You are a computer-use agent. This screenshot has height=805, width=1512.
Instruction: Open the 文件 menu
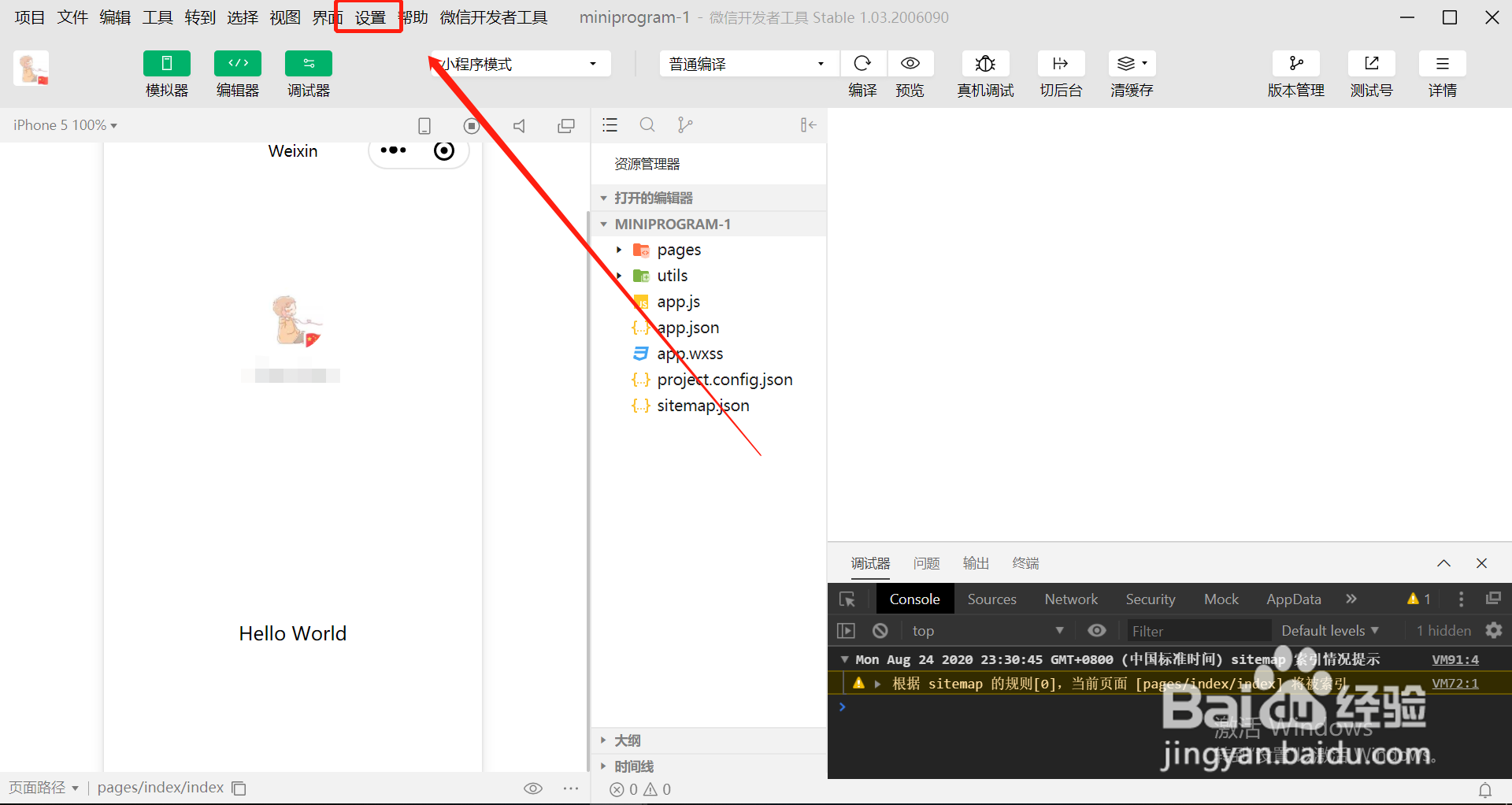click(x=72, y=17)
